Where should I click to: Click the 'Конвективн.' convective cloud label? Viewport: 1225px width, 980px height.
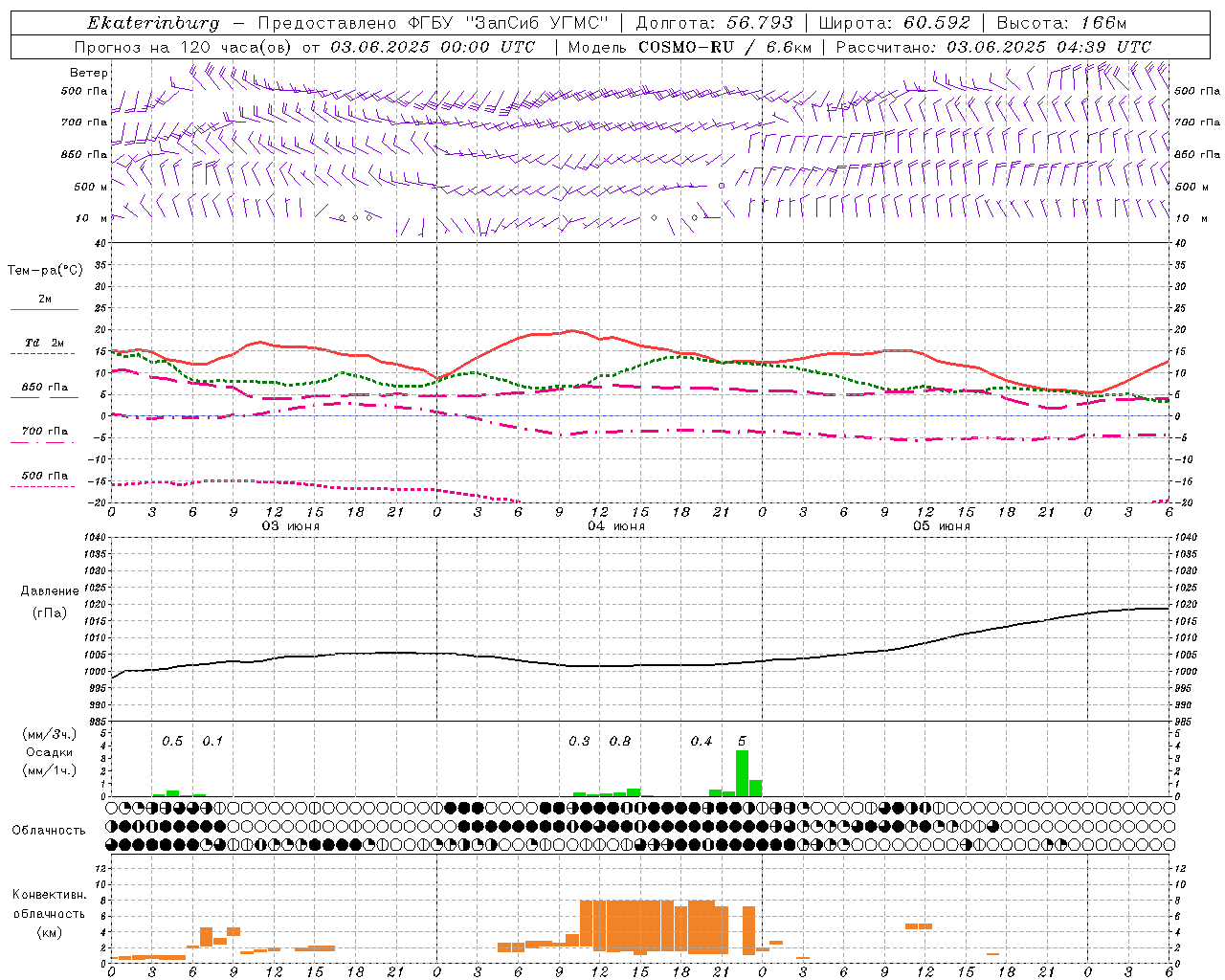click(49, 895)
